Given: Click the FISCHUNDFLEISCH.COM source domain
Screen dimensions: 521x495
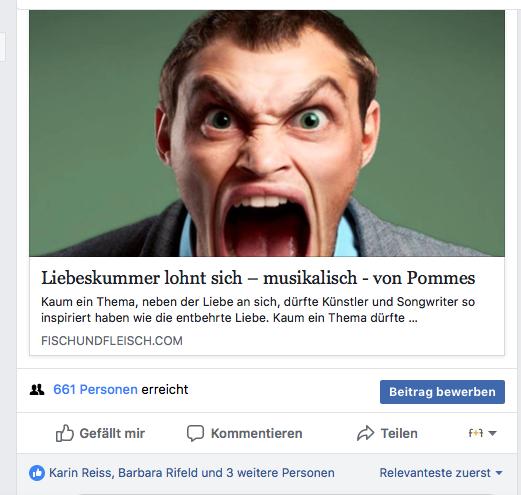Looking at the screenshot, I should [x=112, y=341].
